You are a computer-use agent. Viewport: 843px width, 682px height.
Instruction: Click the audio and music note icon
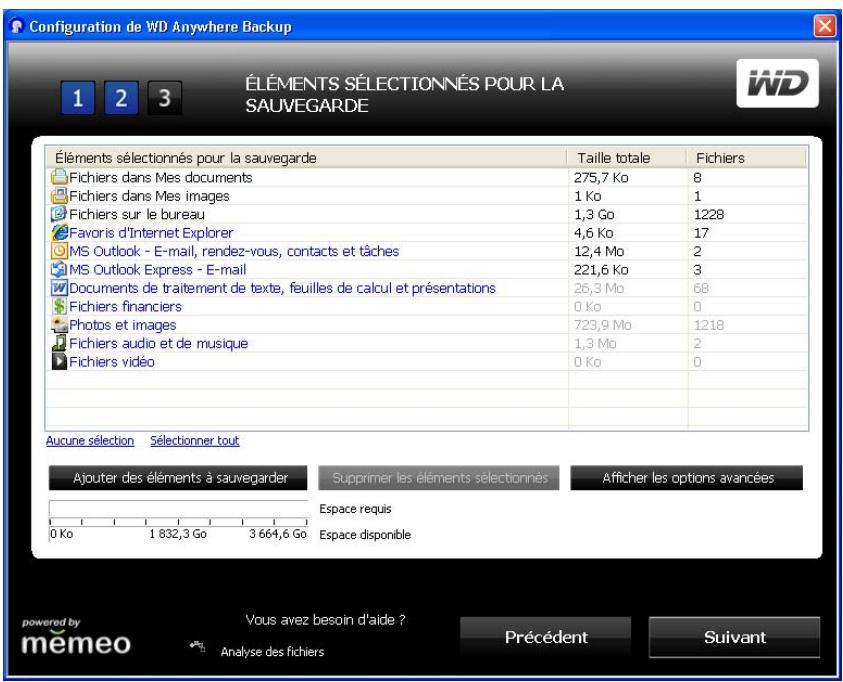tap(59, 343)
